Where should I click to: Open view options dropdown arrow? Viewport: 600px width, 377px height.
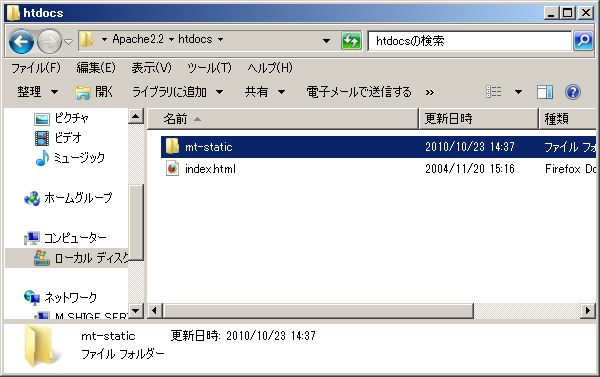pyautogui.click(x=518, y=92)
